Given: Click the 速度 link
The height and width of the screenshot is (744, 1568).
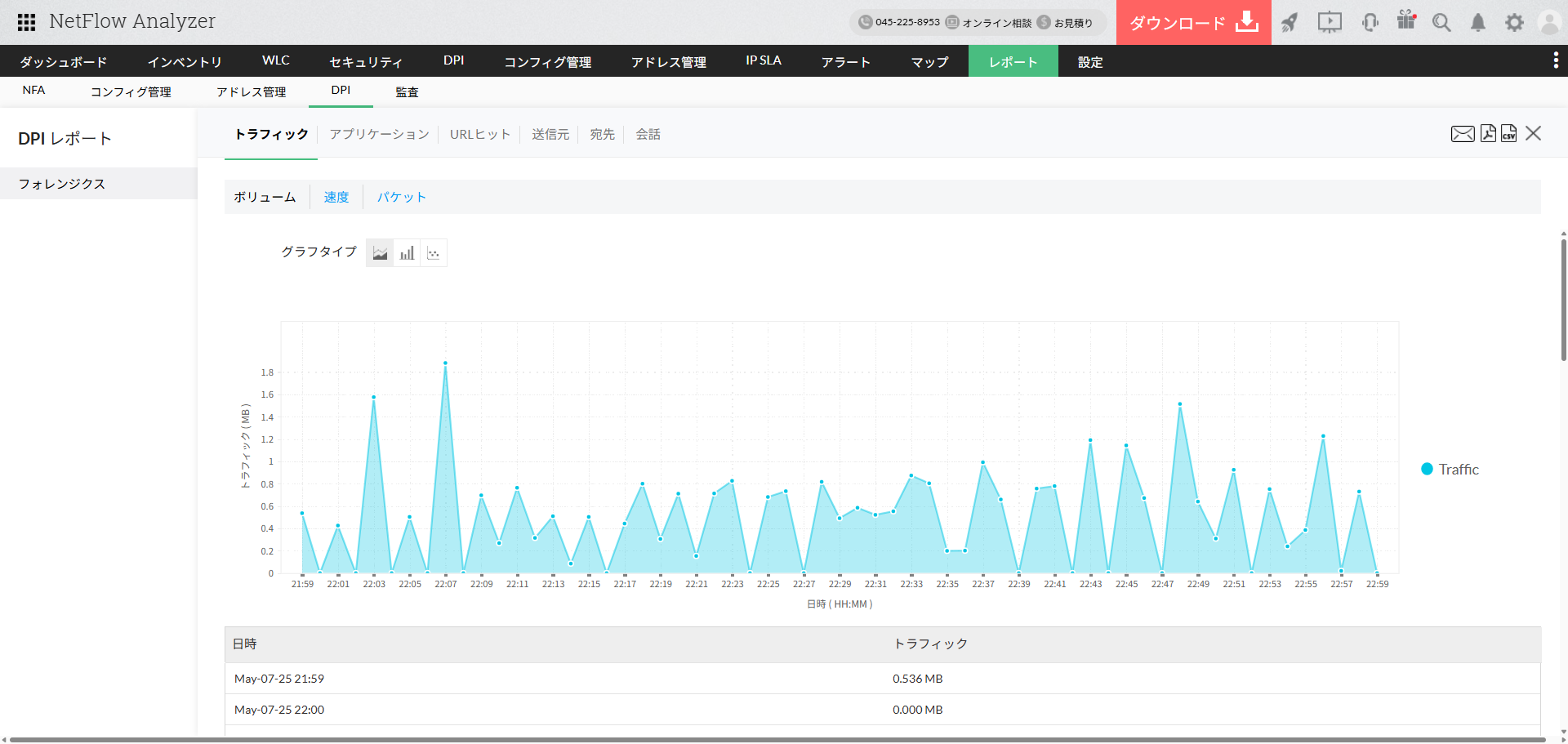Looking at the screenshot, I should (336, 197).
